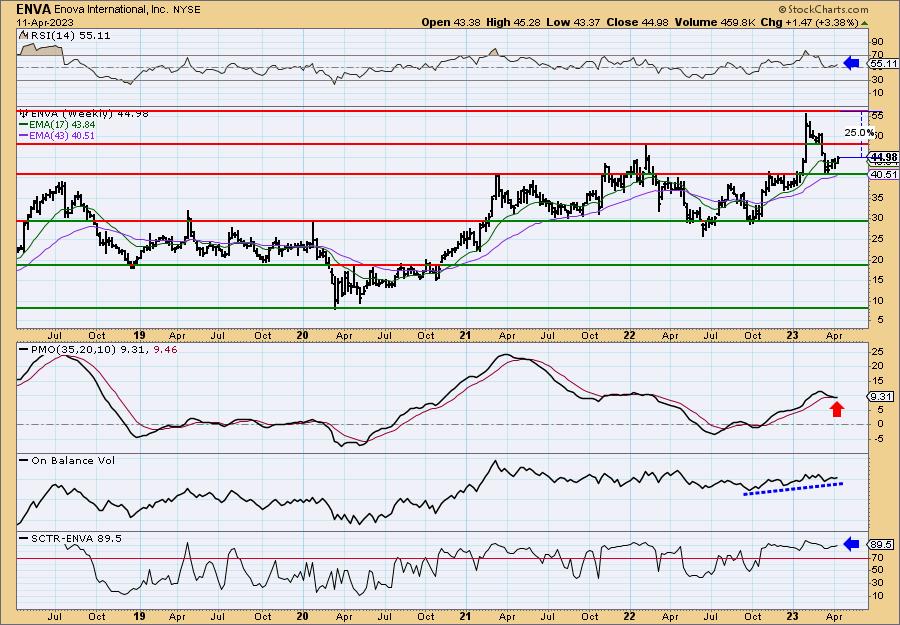Screen dimensions: 900x625
Task: Click the 40.51 EMA tag on right axis
Action: pos(883,174)
